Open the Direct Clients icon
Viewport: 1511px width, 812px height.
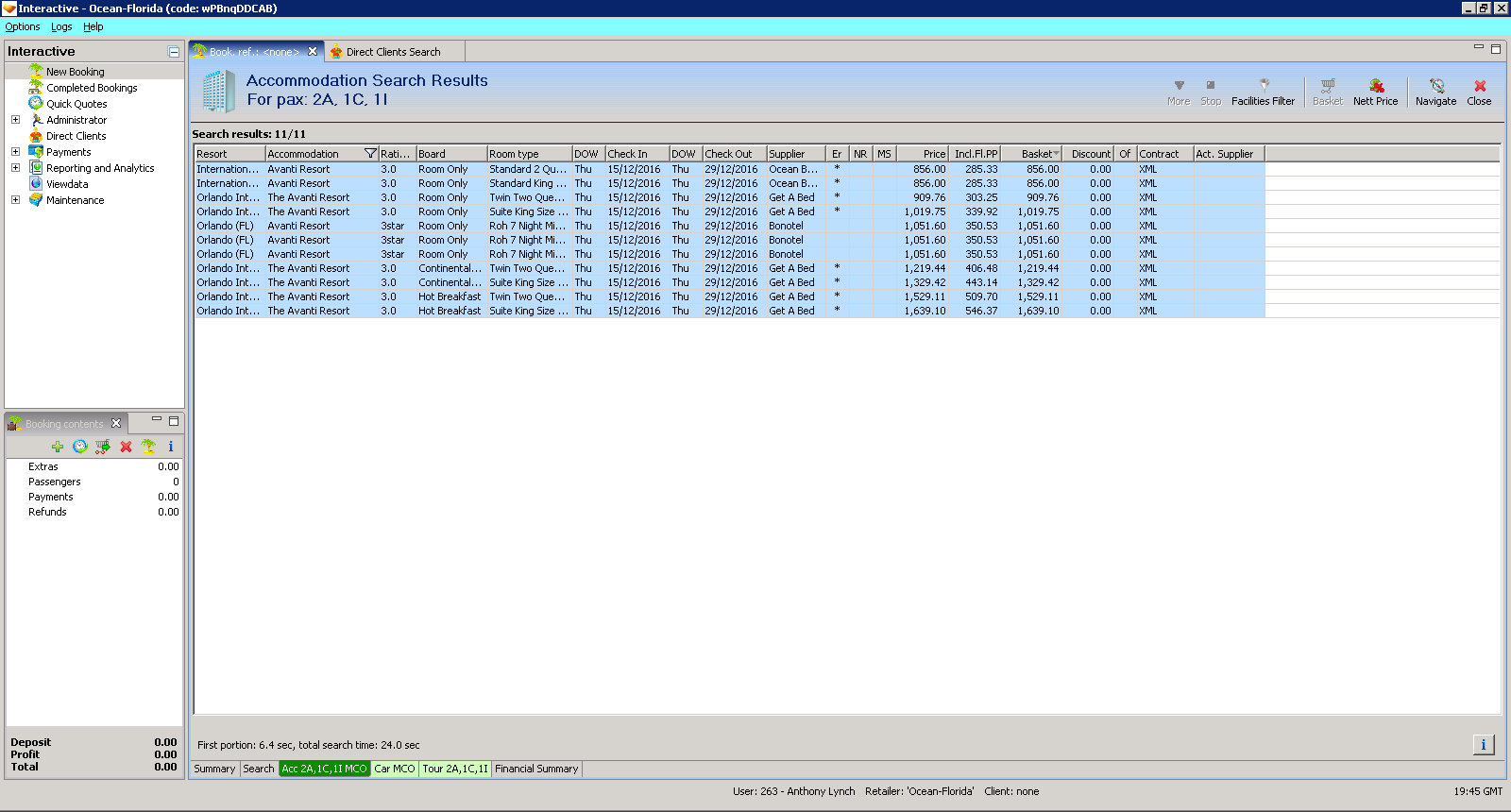[x=36, y=135]
